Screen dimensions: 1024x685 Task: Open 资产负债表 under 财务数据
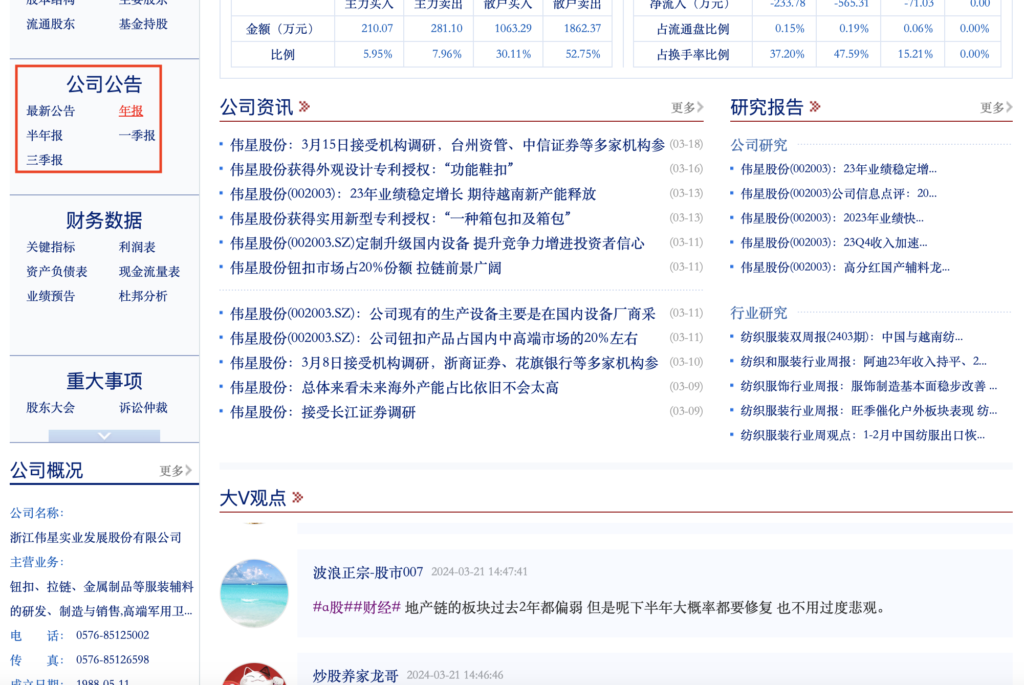pyautogui.click(x=57, y=272)
